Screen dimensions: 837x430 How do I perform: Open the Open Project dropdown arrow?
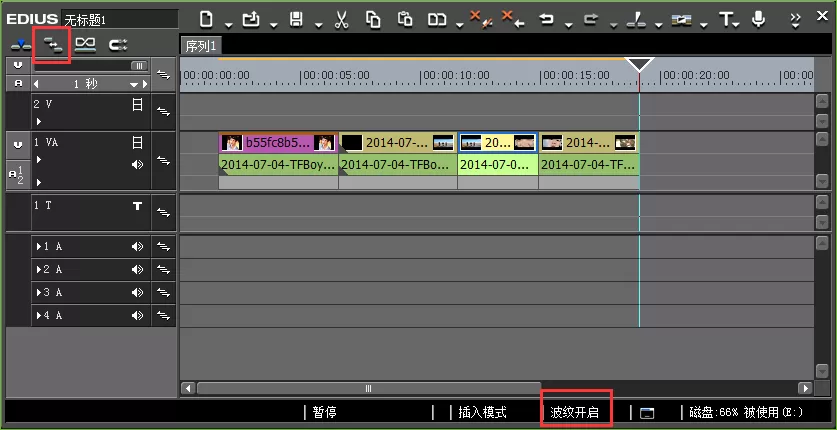click(273, 25)
